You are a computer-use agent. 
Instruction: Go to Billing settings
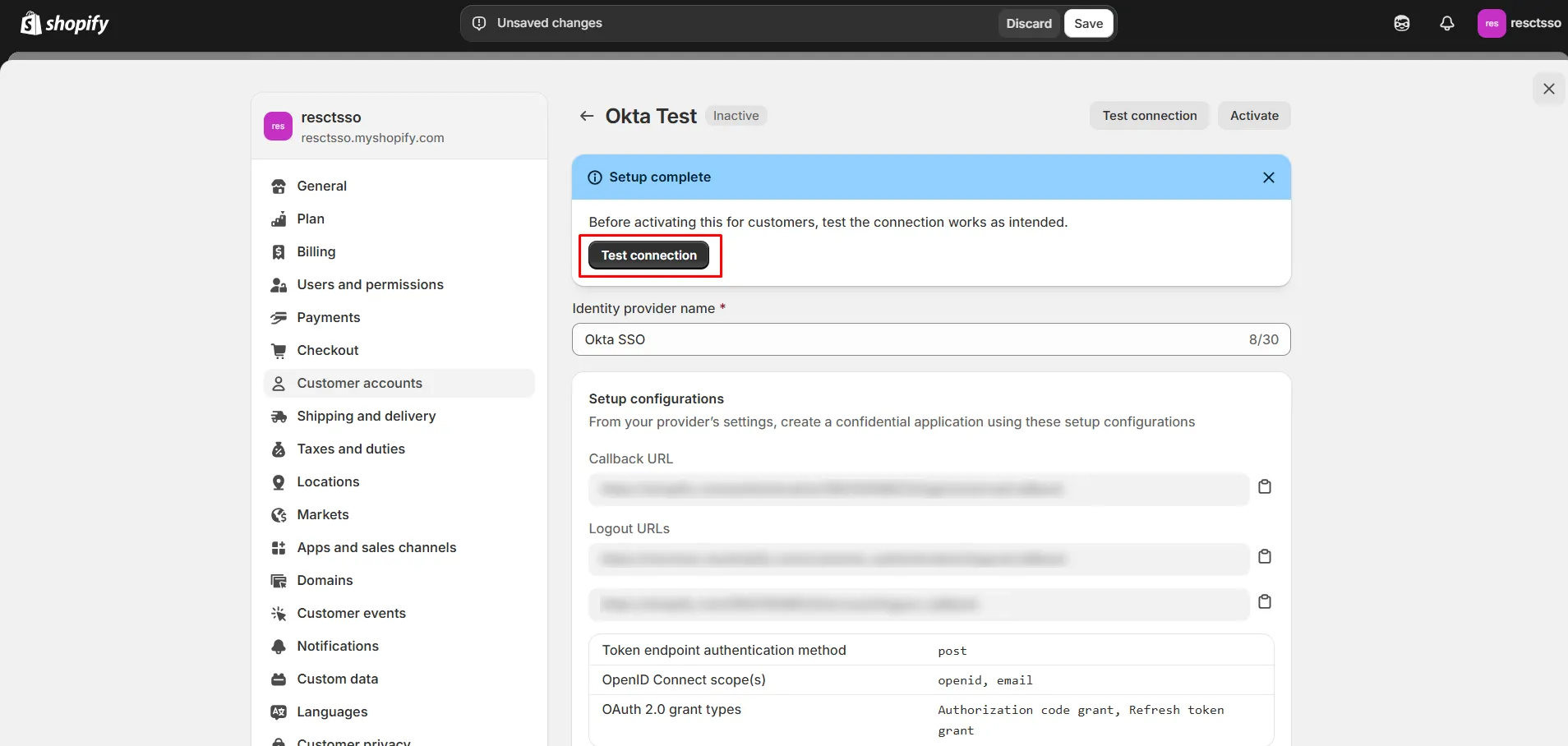point(399,252)
